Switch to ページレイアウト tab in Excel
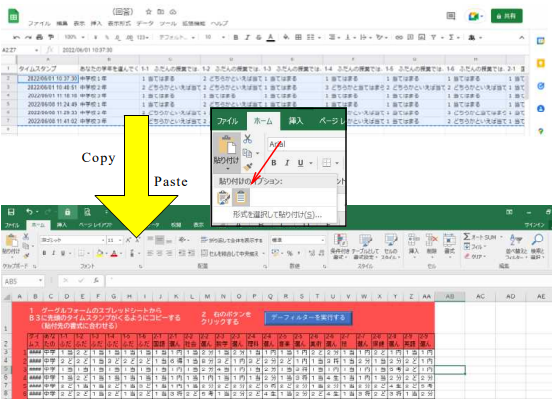 click(95, 225)
